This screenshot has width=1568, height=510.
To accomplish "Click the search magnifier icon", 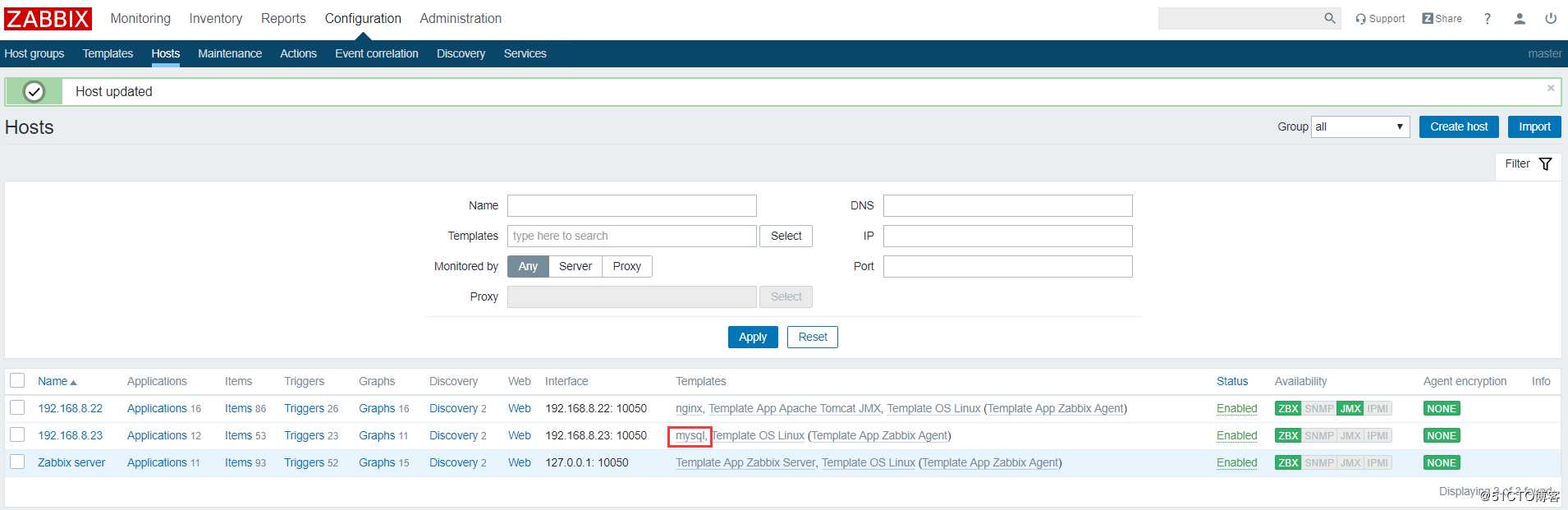I will coord(1330,18).
